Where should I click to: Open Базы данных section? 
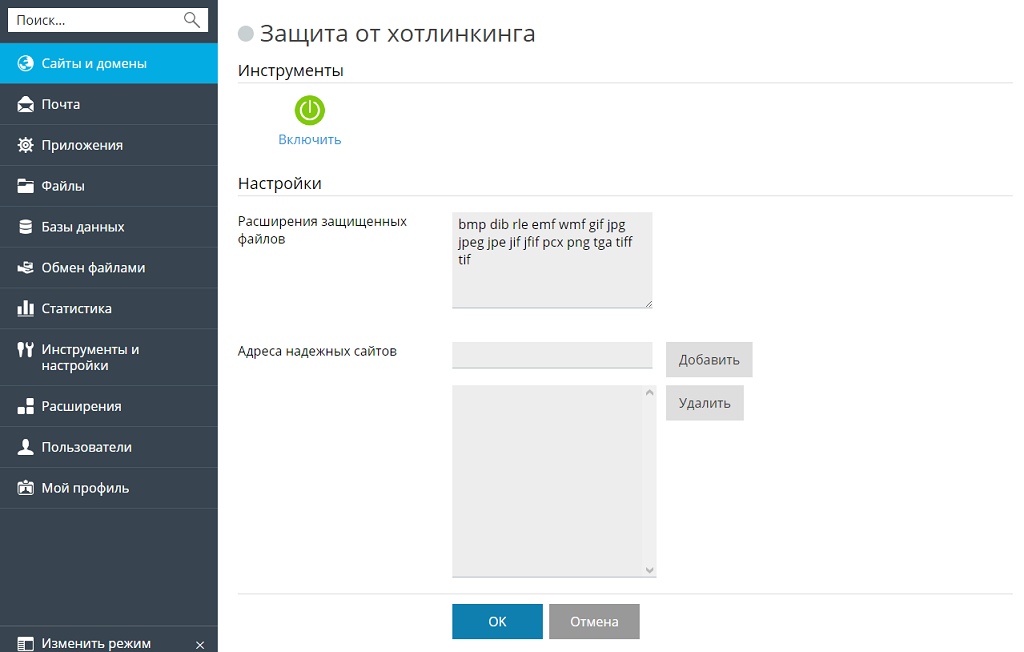(x=108, y=227)
